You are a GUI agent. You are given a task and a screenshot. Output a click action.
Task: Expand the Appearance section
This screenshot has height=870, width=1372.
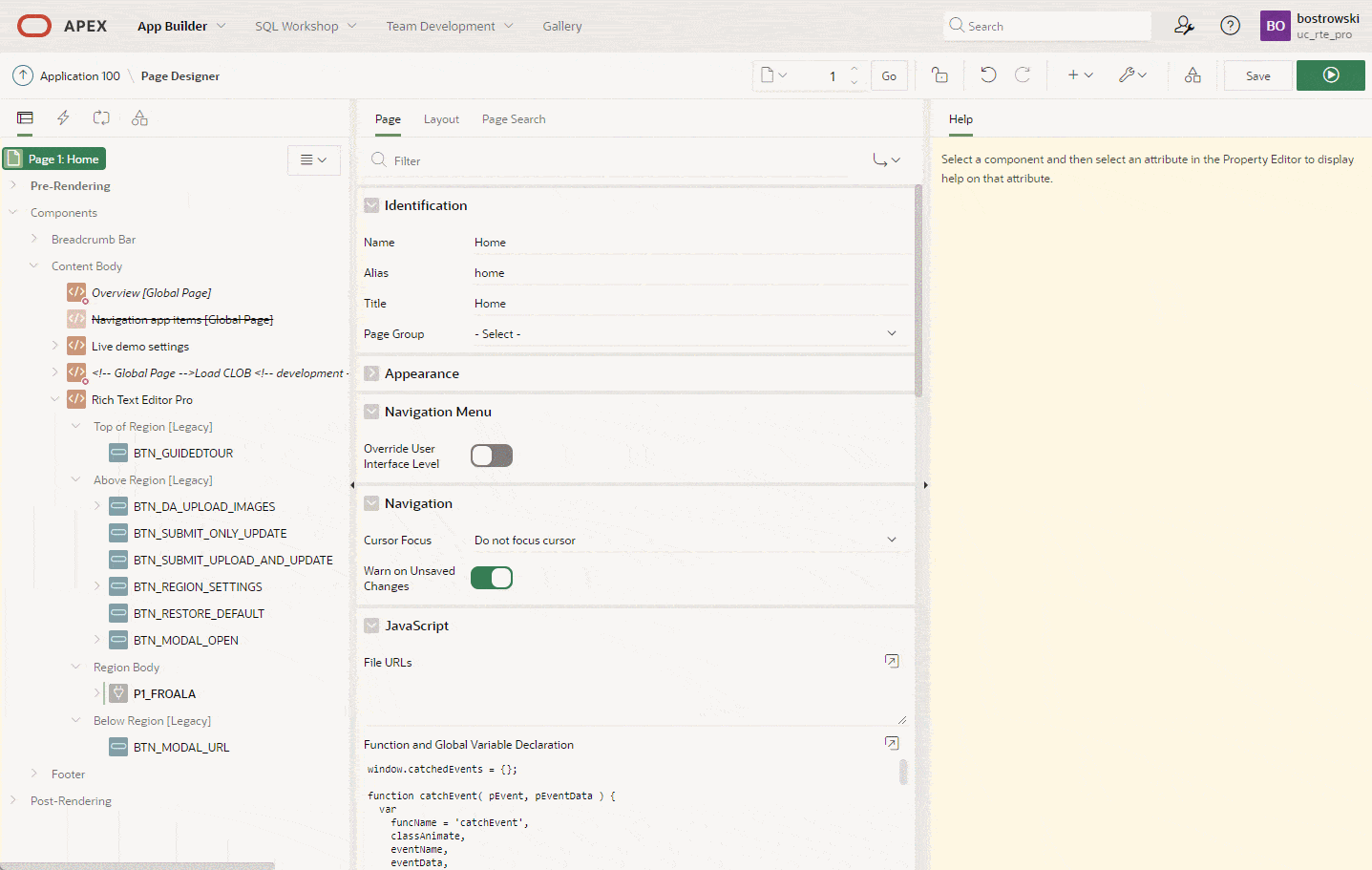[371, 373]
